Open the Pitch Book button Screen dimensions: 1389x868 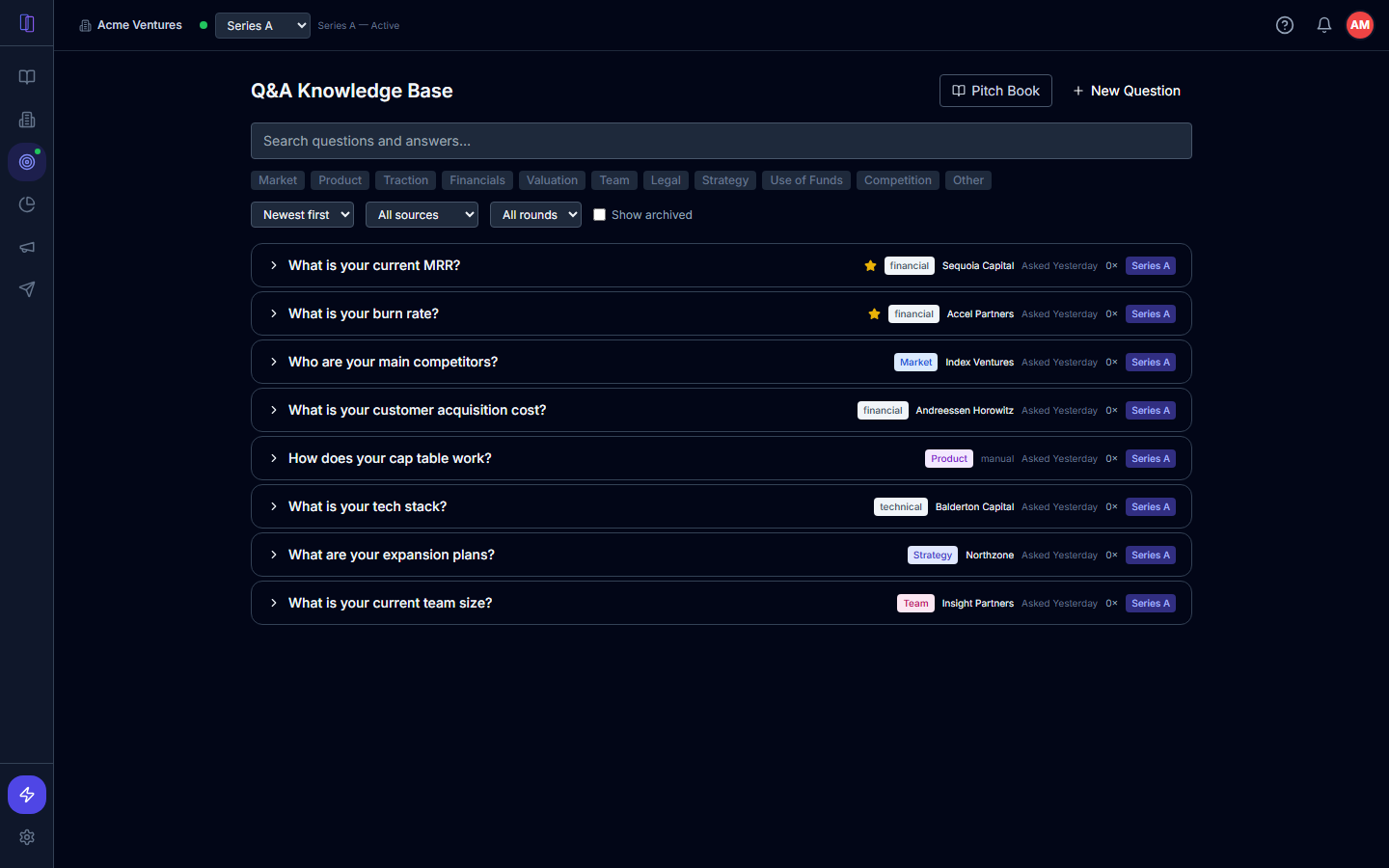(995, 91)
